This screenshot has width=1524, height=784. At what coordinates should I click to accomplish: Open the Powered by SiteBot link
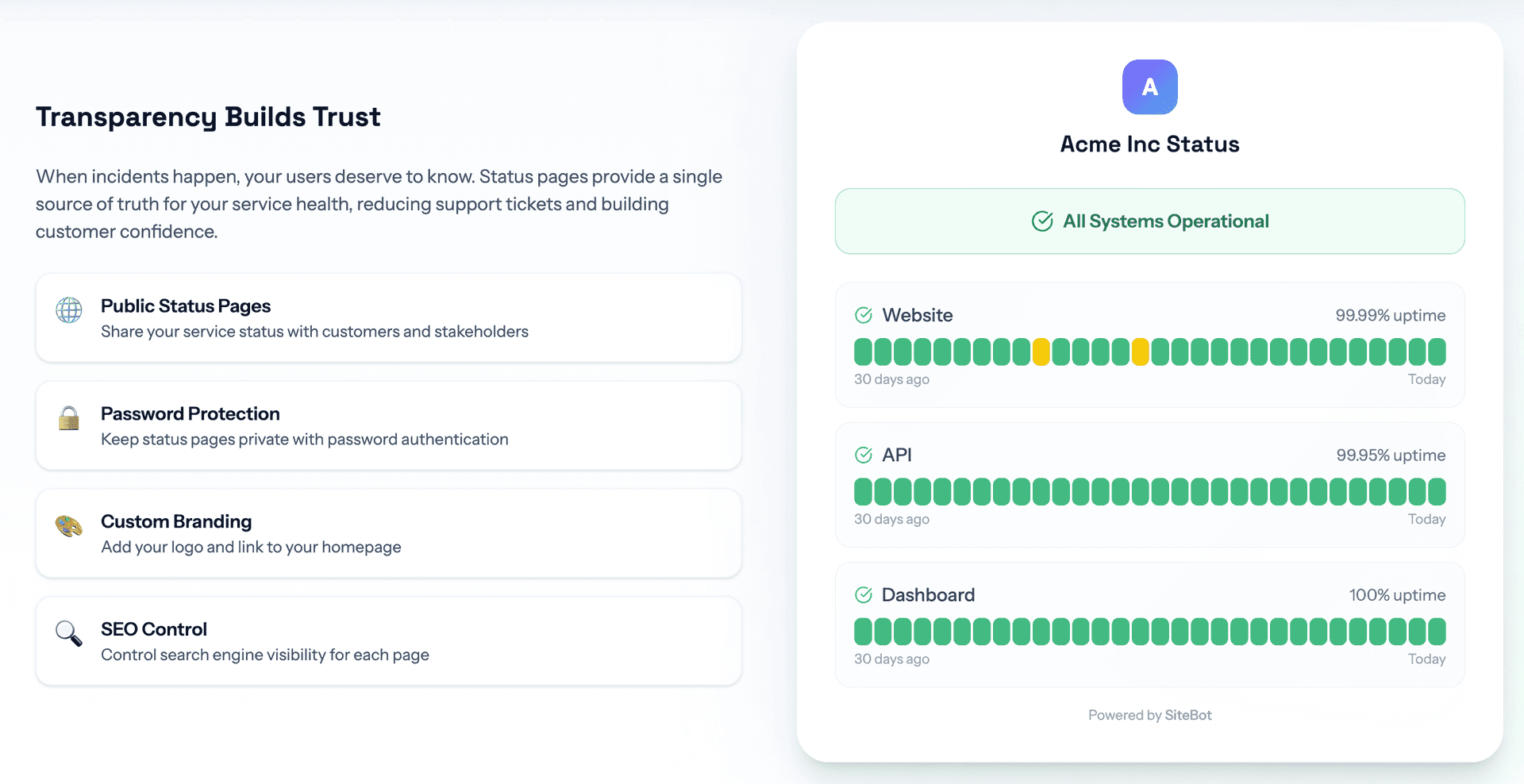coord(1149,715)
